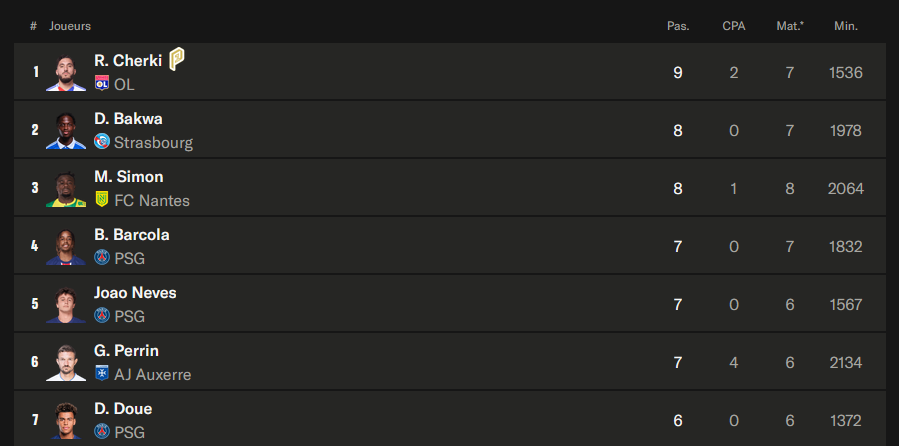Screen dimensions: 899x446
Task: Click the Strasbourg club crest icon
Action: (x=101, y=143)
